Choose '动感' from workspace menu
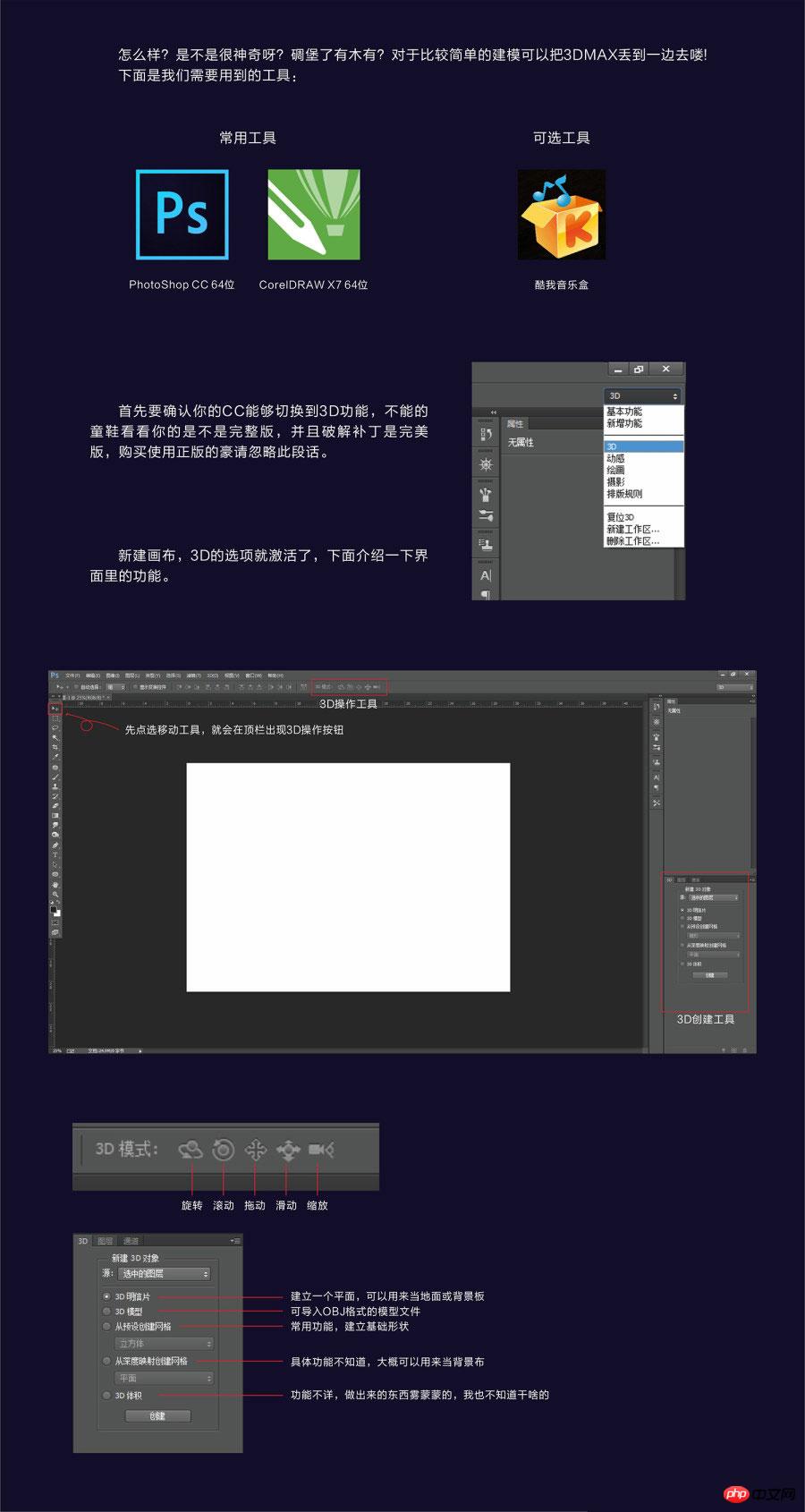 tap(616, 458)
